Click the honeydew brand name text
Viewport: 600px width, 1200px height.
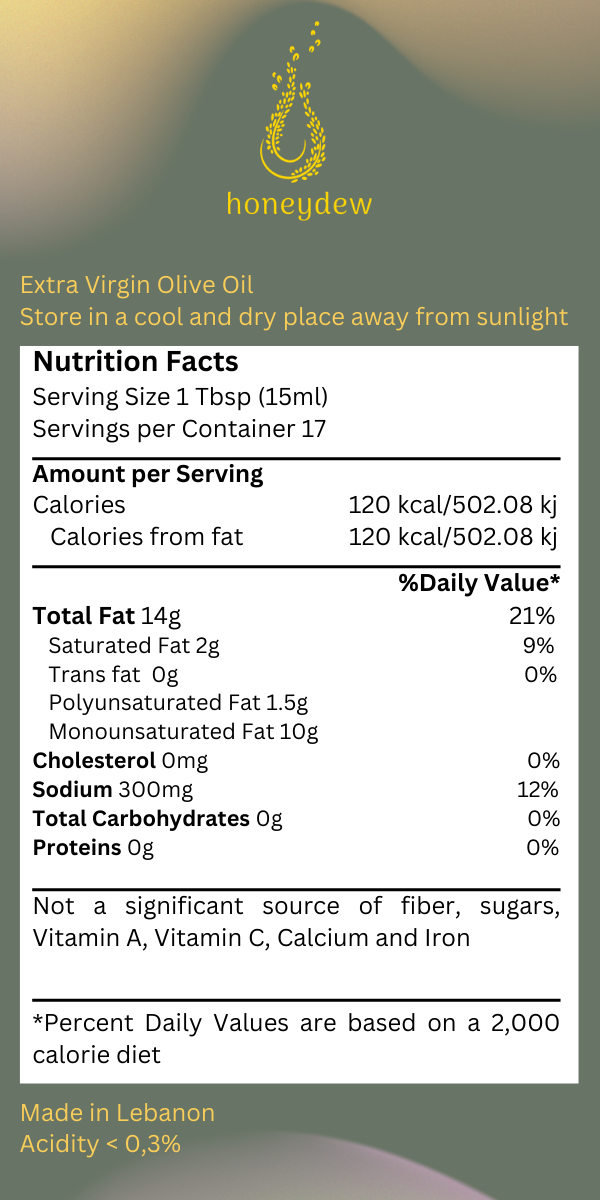299,205
